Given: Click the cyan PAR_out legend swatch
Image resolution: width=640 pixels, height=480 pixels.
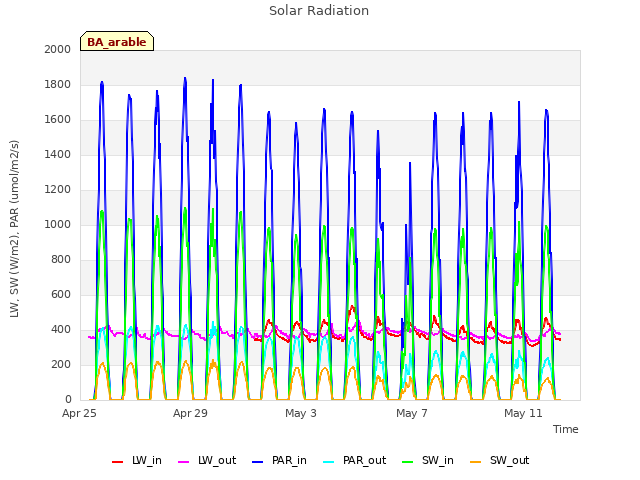Looking at the screenshot, I should point(329,462).
